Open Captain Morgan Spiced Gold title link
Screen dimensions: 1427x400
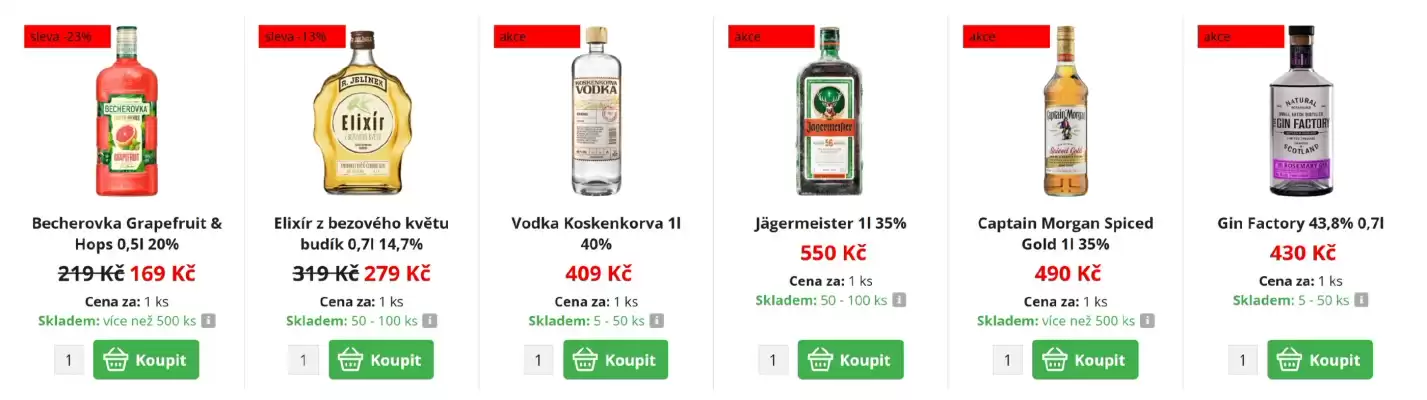coord(1066,233)
